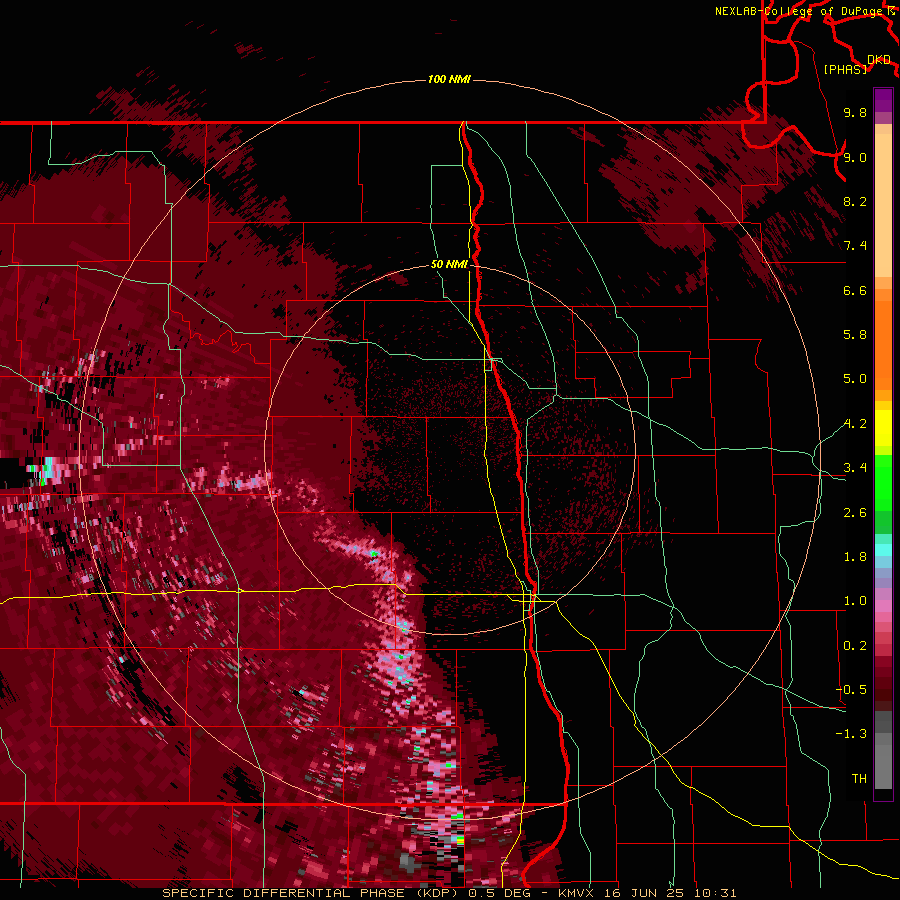Click the purple top segment of the color bar
Image resolution: width=900 pixels, height=900 pixels.
point(883,100)
